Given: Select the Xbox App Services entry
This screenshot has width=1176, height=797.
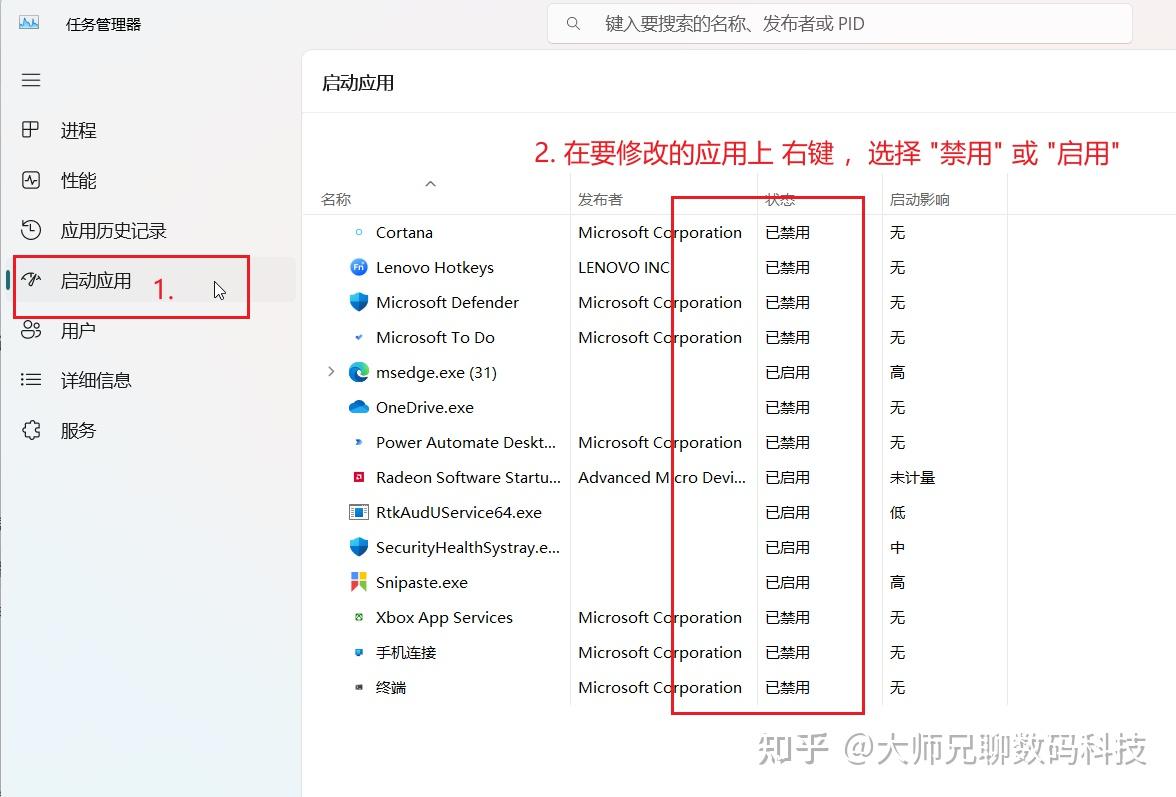Looking at the screenshot, I should [x=444, y=617].
